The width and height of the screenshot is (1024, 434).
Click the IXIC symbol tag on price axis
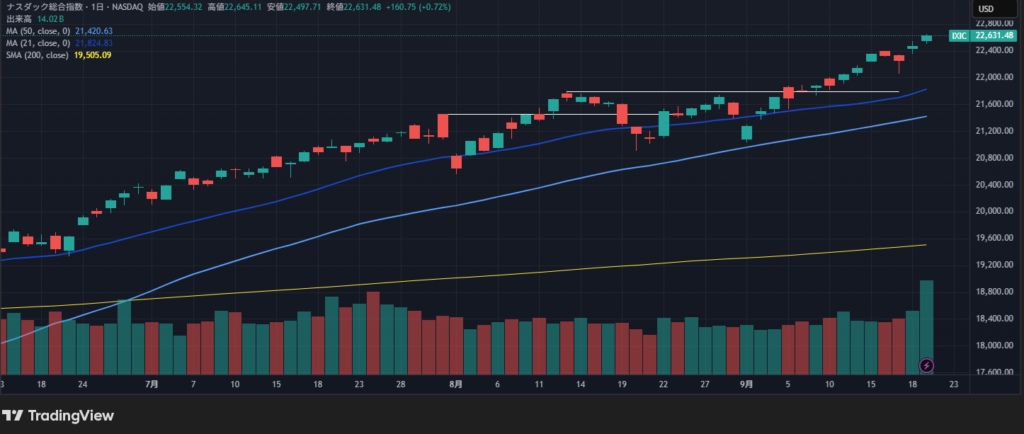[958, 36]
